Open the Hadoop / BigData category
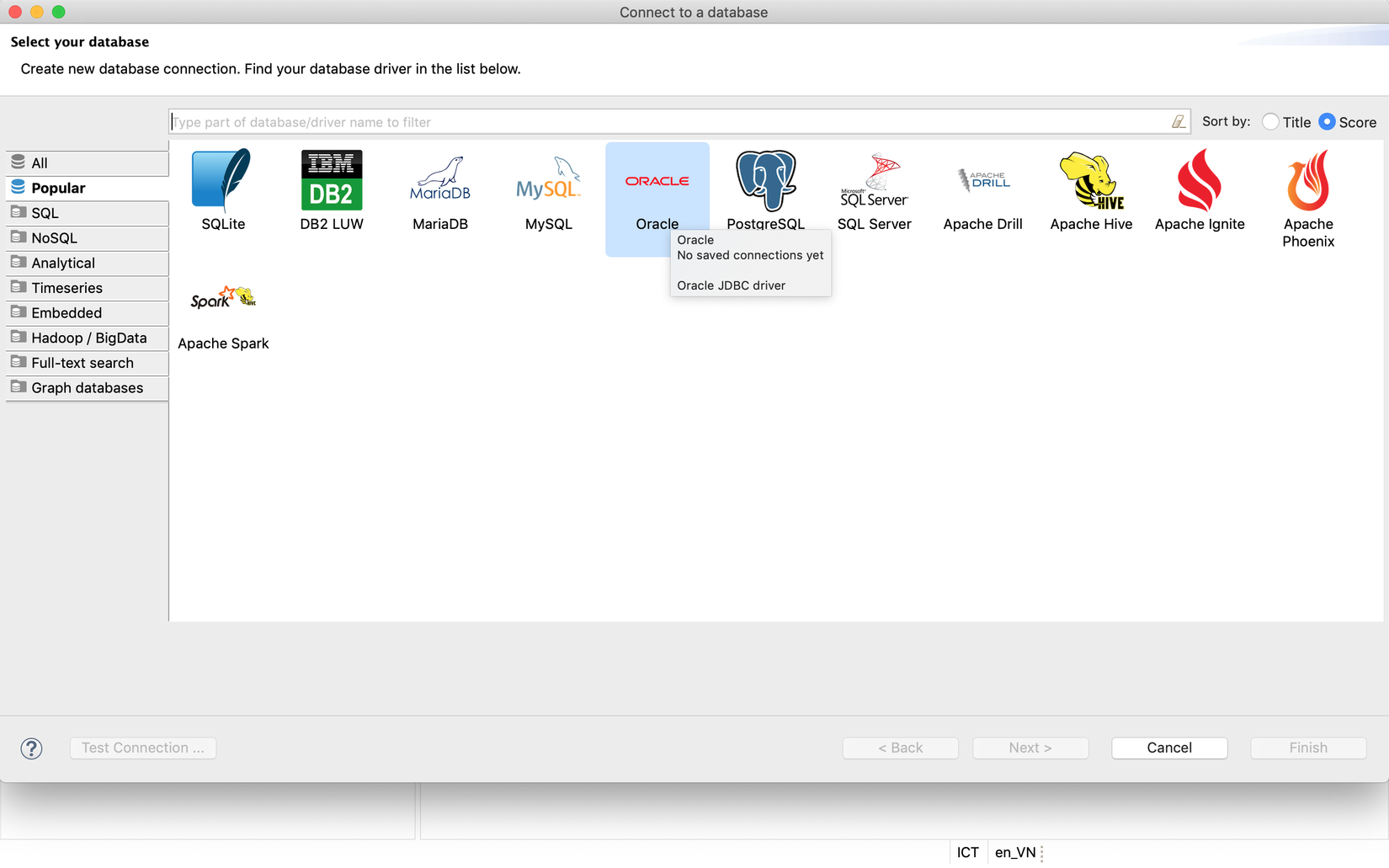Screen dimensions: 1389x868 pos(88,338)
